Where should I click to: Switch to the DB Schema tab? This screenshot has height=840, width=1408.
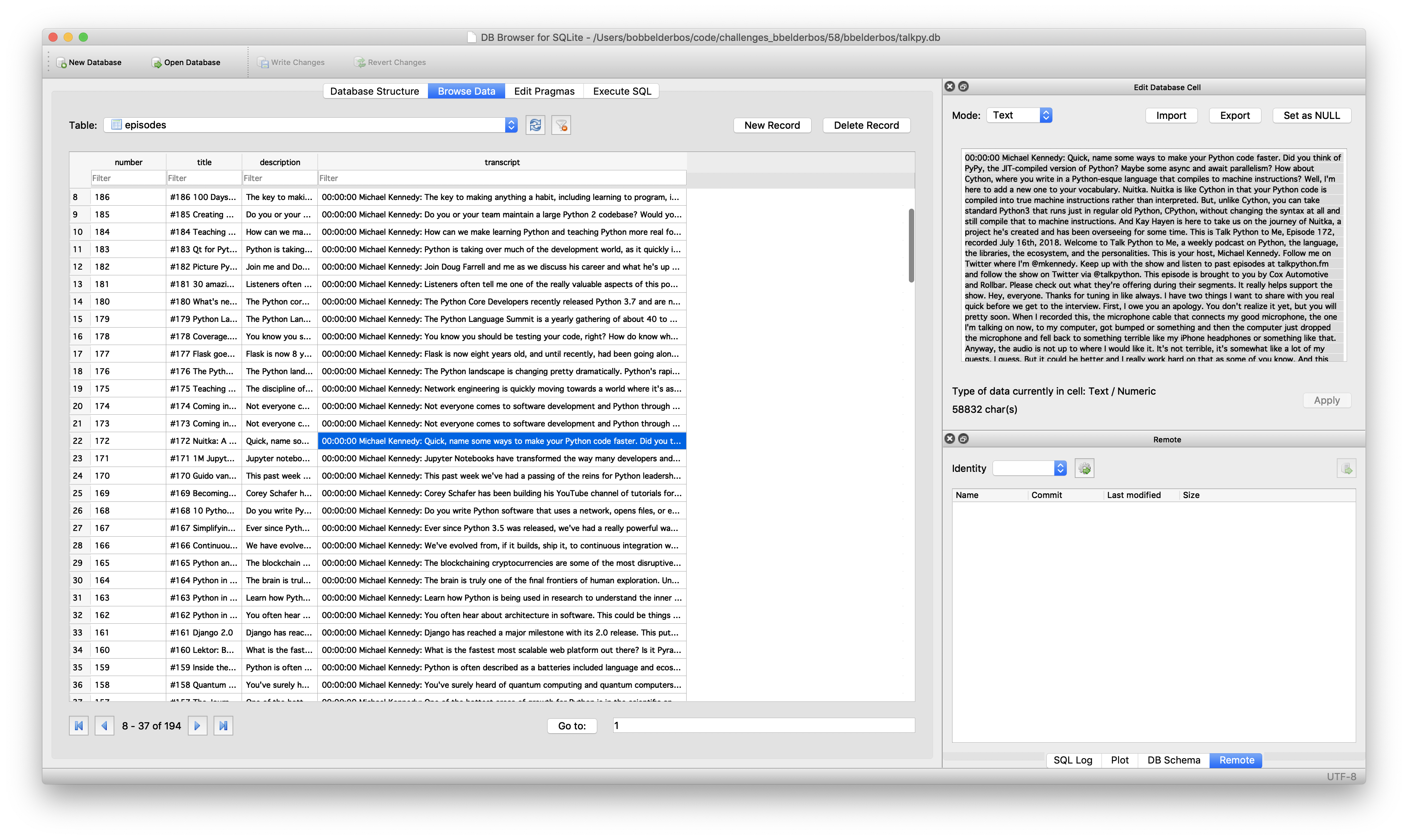[x=1173, y=760]
